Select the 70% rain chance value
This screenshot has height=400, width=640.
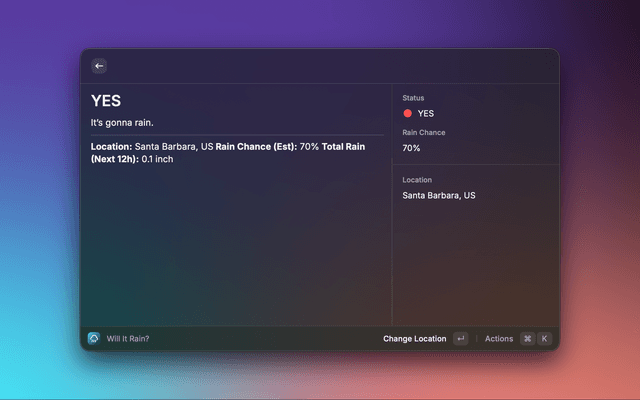point(411,148)
